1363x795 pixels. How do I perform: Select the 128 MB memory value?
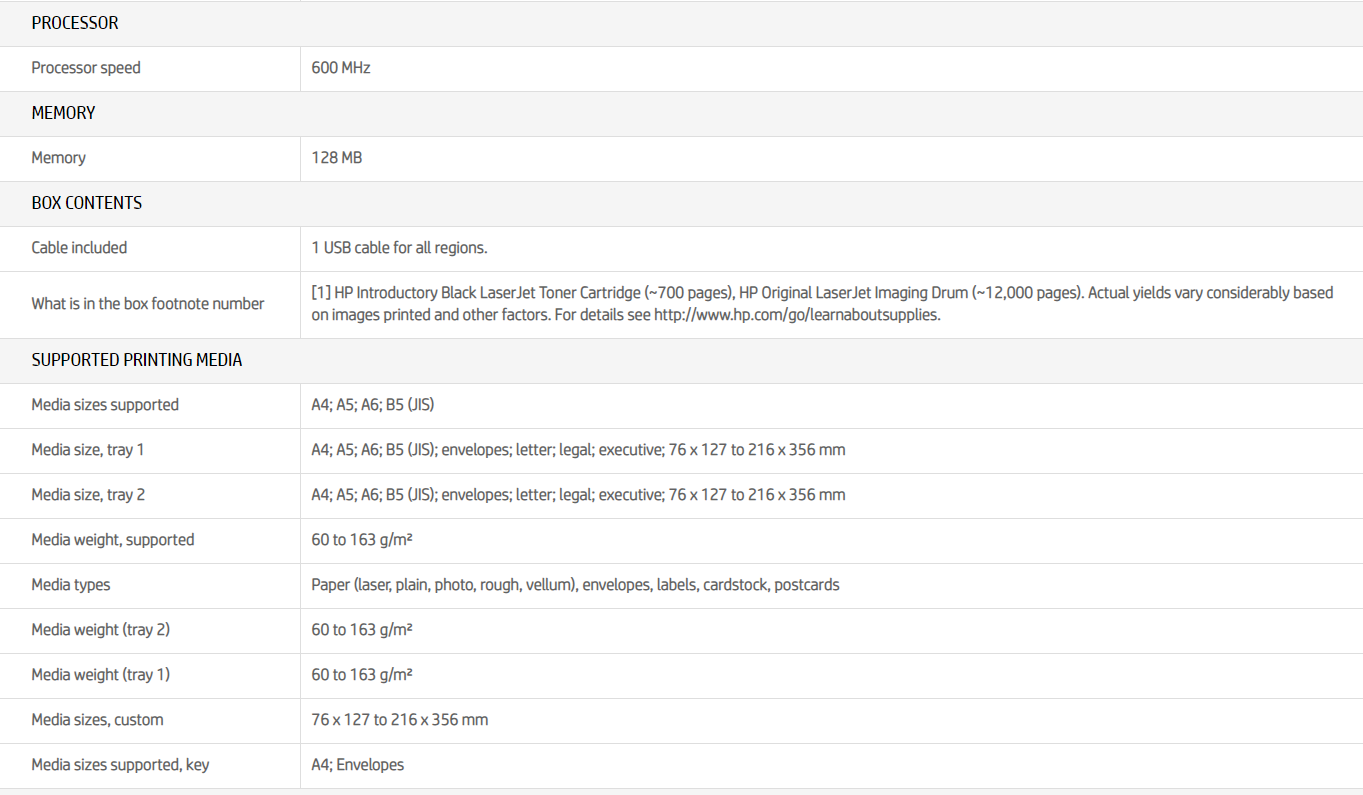pos(337,158)
